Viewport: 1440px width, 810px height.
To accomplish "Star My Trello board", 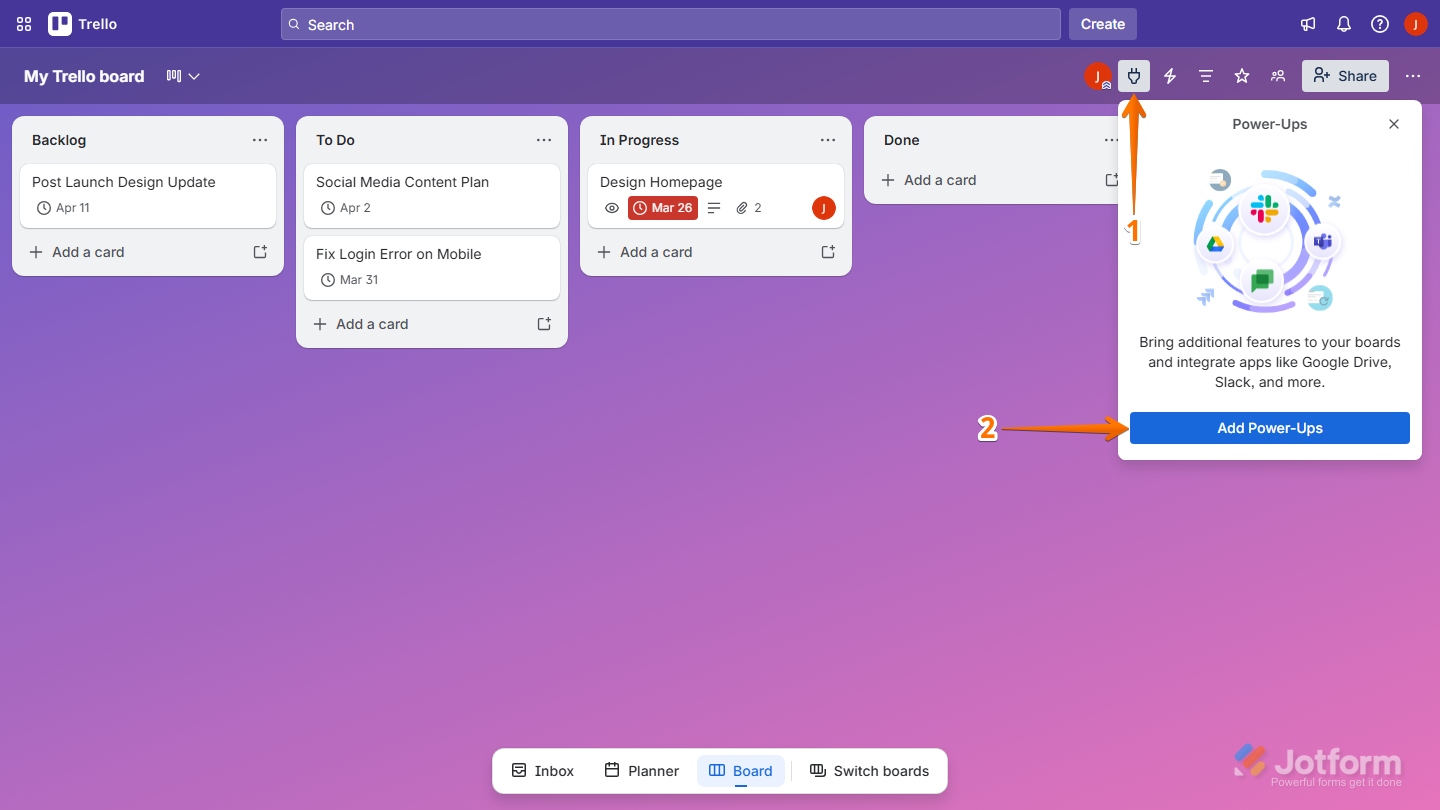I will (1241, 76).
